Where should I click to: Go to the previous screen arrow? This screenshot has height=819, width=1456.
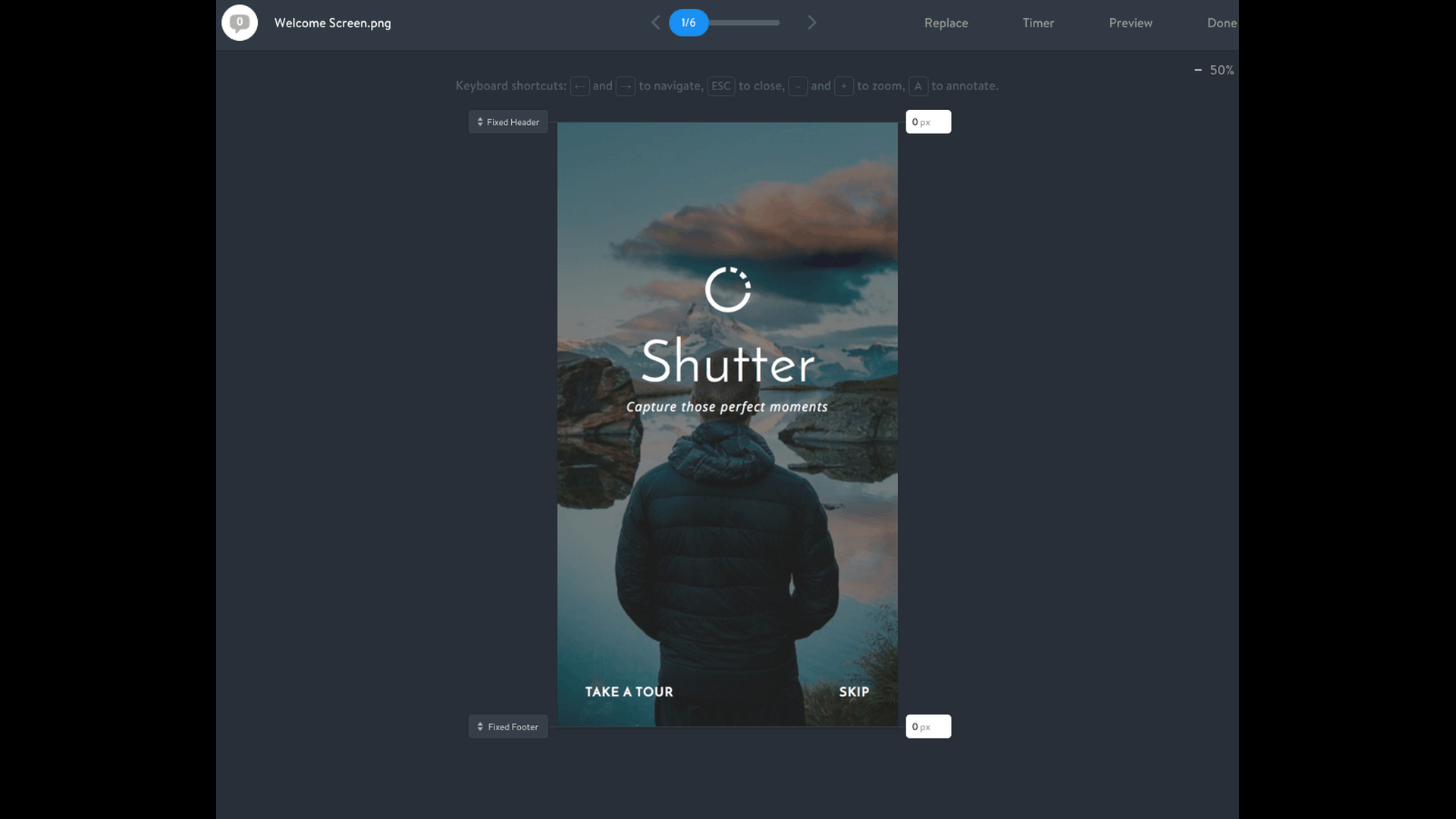pyautogui.click(x=656, y=23)
